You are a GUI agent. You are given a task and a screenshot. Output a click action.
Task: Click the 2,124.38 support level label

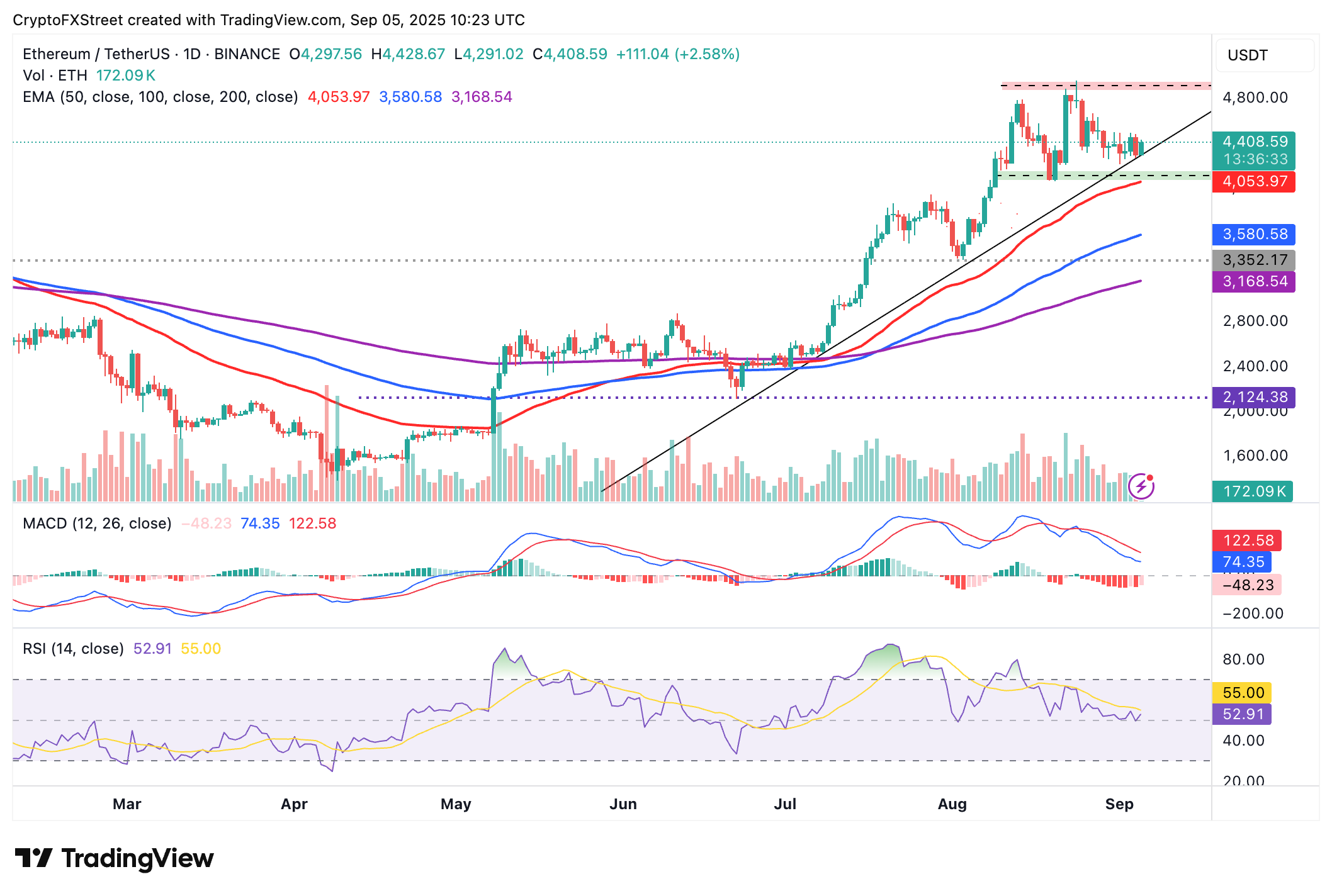(x=1254, y=397)
